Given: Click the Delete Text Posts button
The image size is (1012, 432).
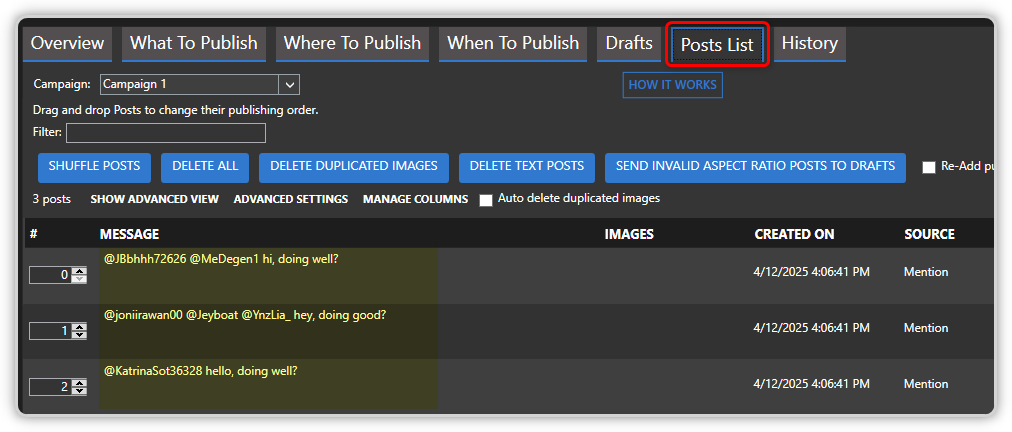Looking at the screenshot, I should click(x=526, y=167).
